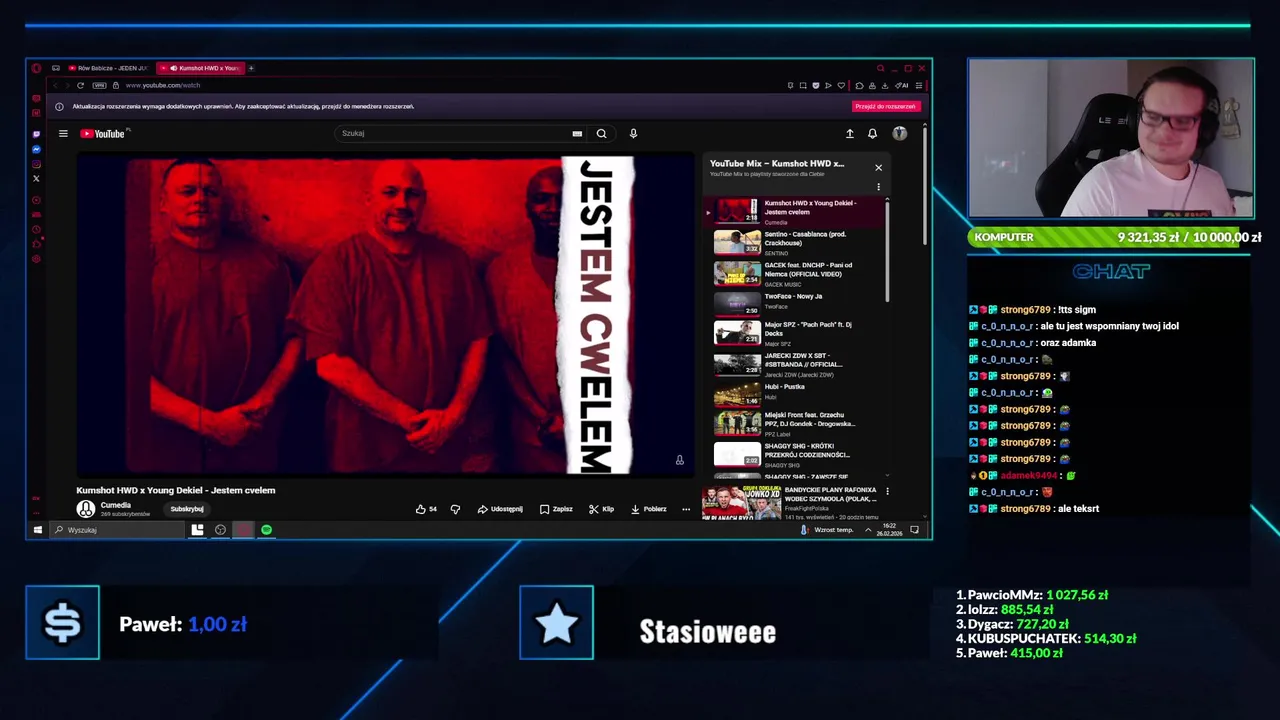
Task: Click Przejdź do rozszerzeń button
Action: 885,106
